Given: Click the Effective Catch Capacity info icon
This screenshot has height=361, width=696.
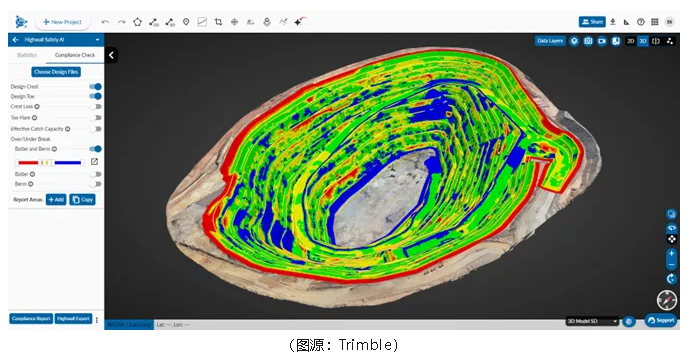Looking at the screenshot, I should pos(68,129).
